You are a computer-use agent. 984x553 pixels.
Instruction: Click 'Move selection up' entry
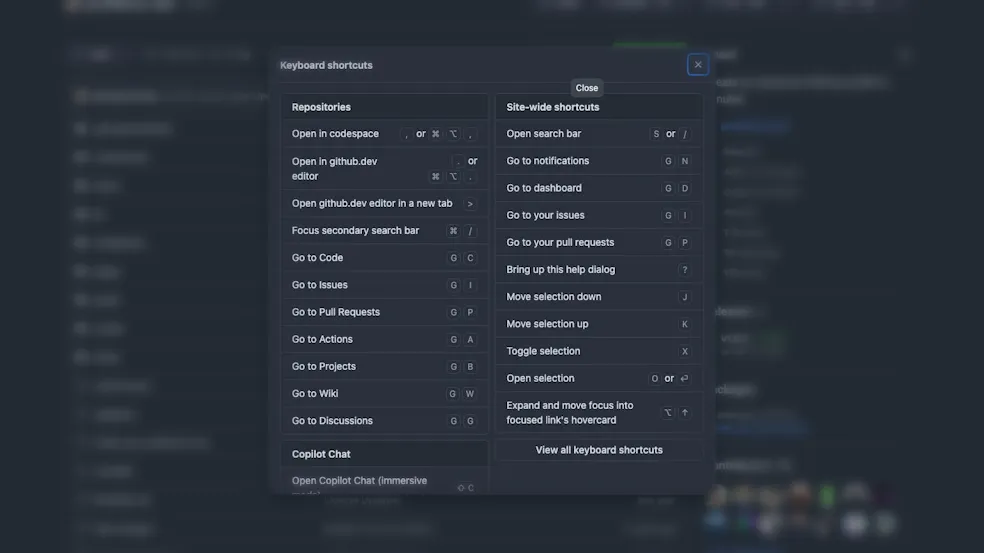coord(599,324)
